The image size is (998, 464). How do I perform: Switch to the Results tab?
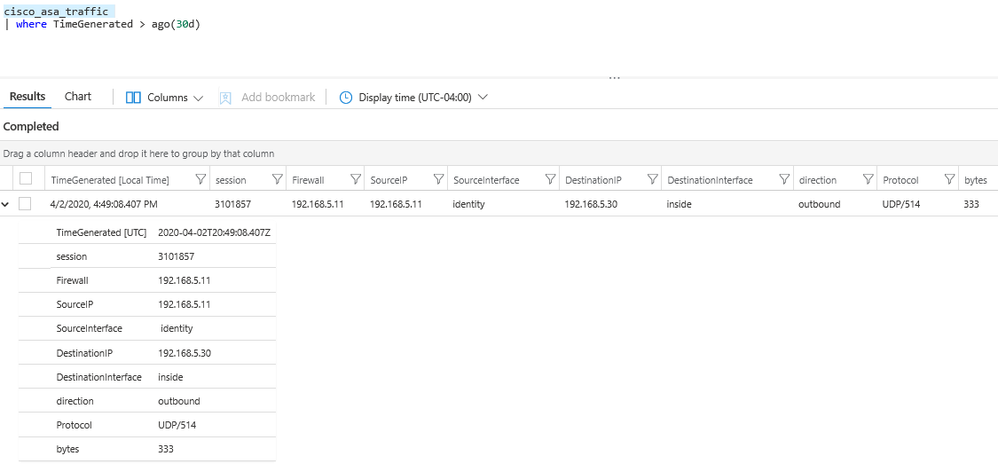[x=27, y=97]
